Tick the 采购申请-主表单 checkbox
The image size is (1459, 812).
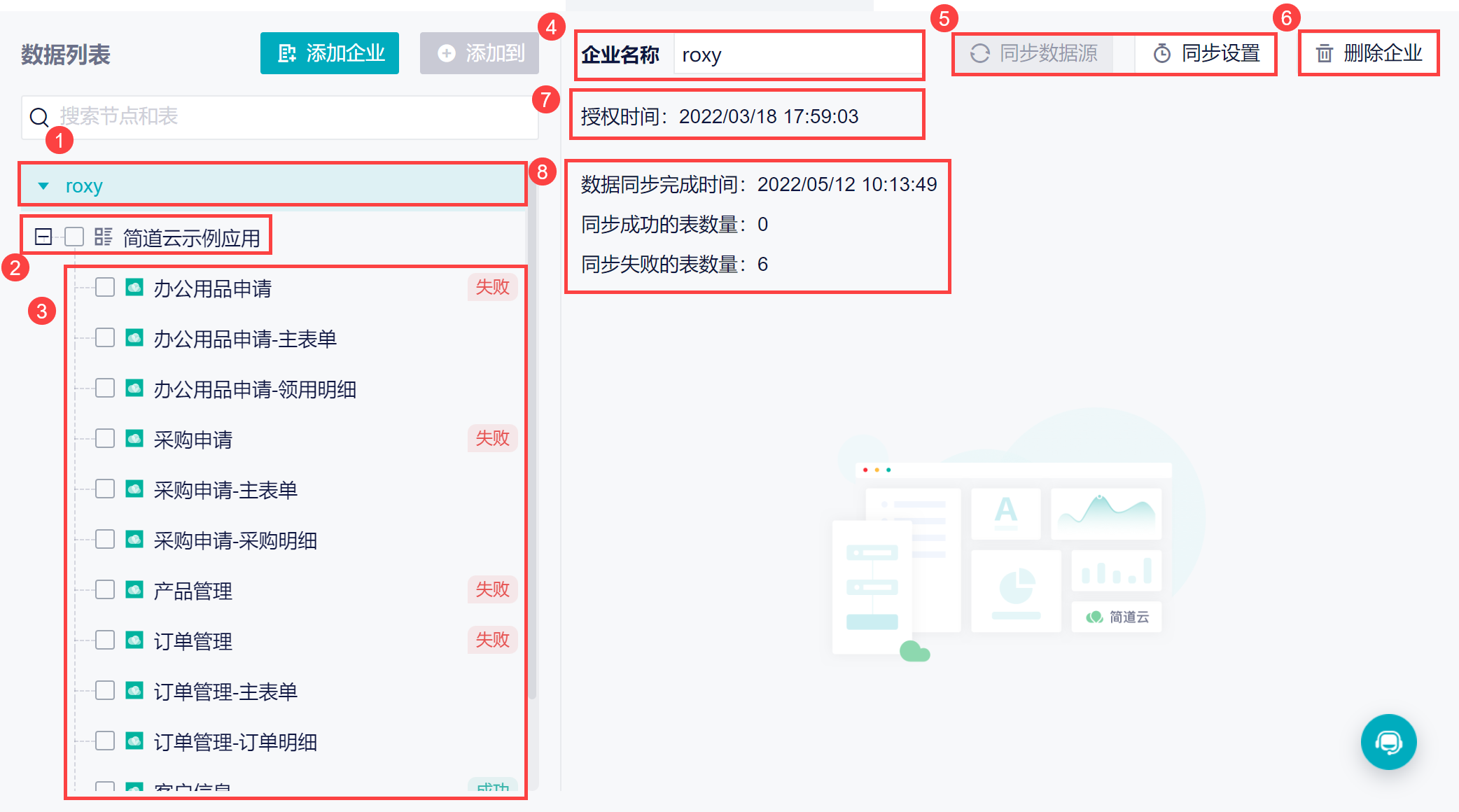[105, 489]
